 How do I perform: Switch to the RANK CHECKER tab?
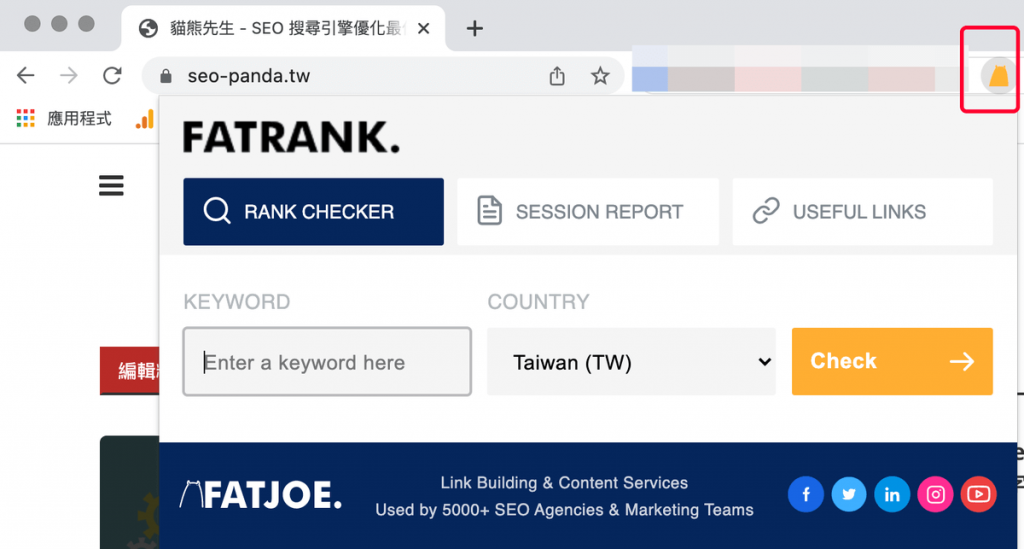[313, 212]
